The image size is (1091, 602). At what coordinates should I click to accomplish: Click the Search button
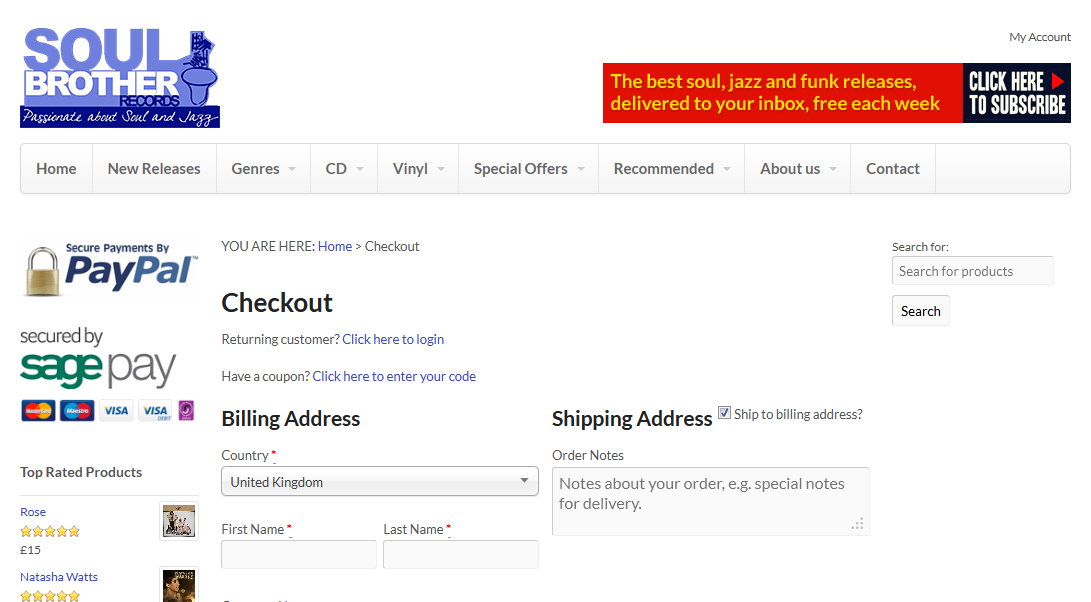920,311
